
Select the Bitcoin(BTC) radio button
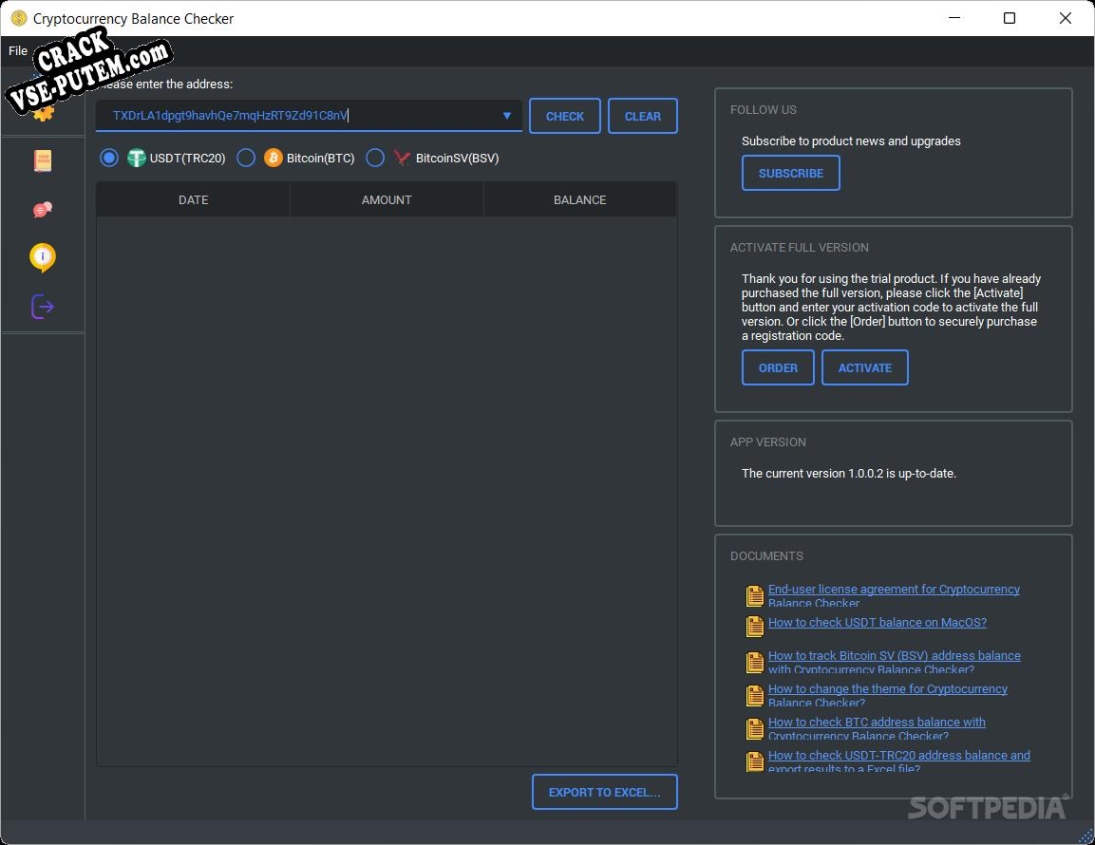246,158
